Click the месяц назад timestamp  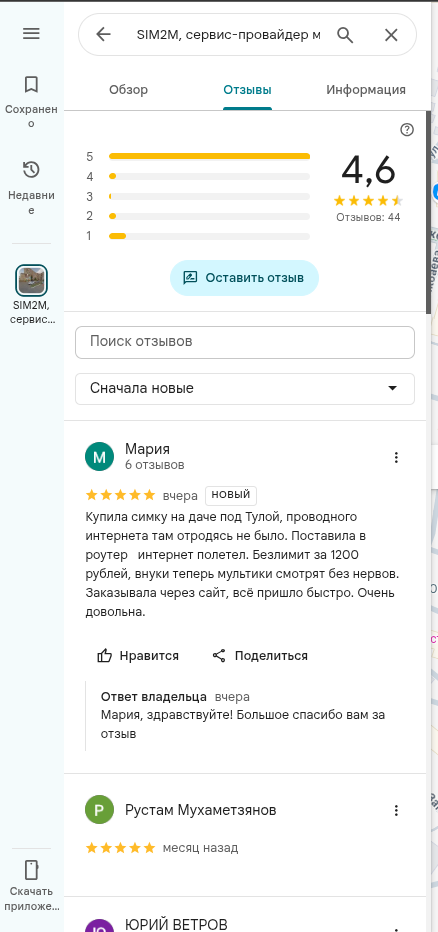tap(201, 848)
